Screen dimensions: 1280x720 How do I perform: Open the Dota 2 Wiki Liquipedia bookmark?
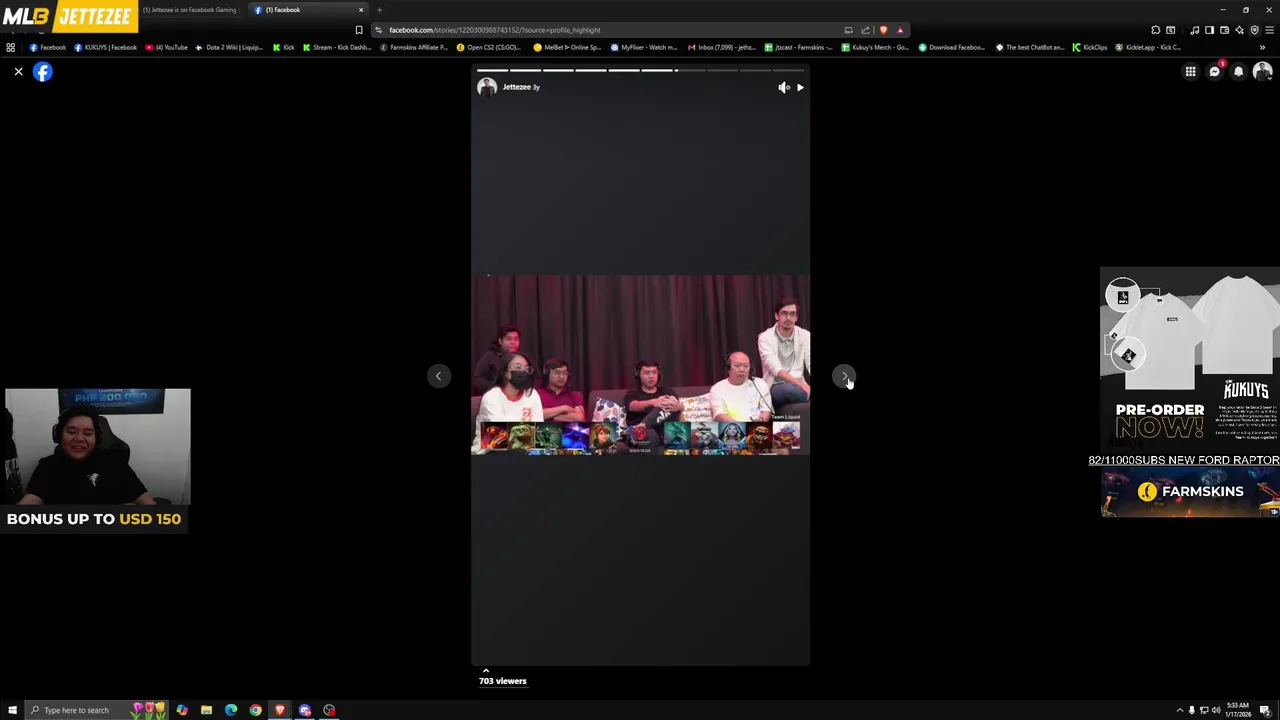pyautogui.click(x=229, y=47)
